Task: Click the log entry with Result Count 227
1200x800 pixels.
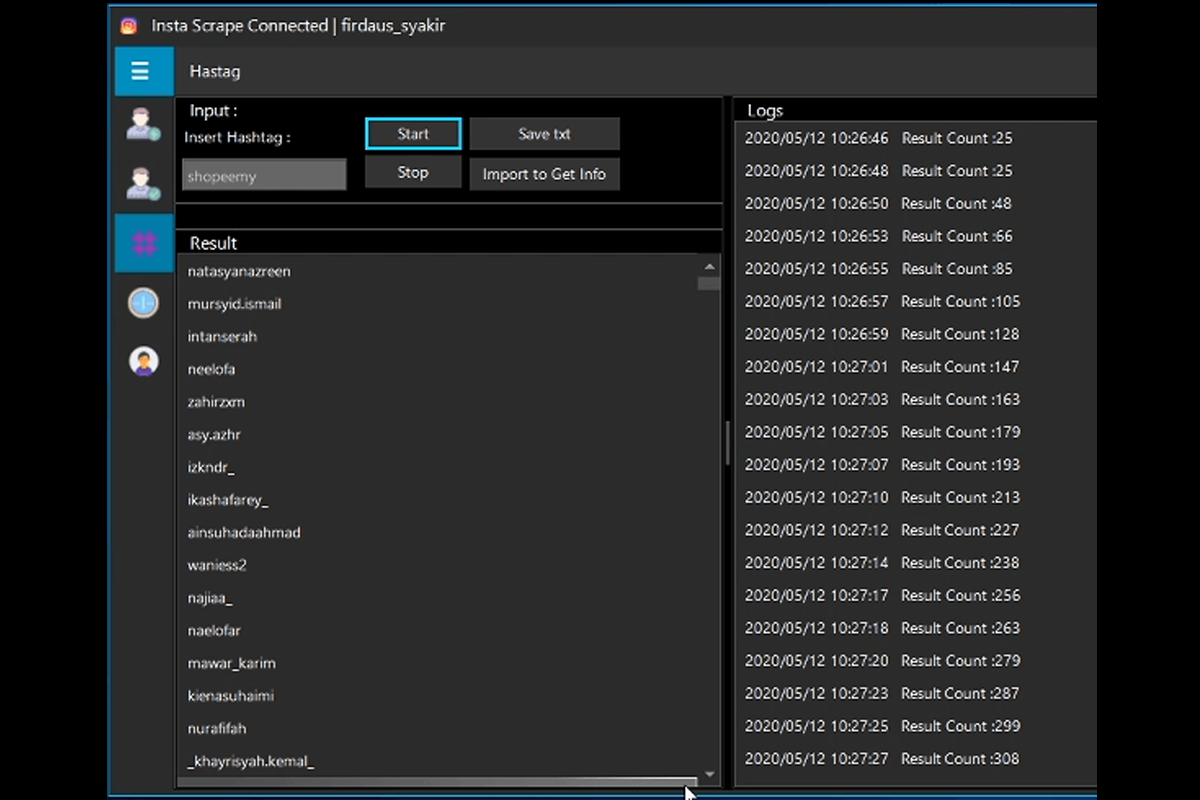Action: [x=882, y=530]
